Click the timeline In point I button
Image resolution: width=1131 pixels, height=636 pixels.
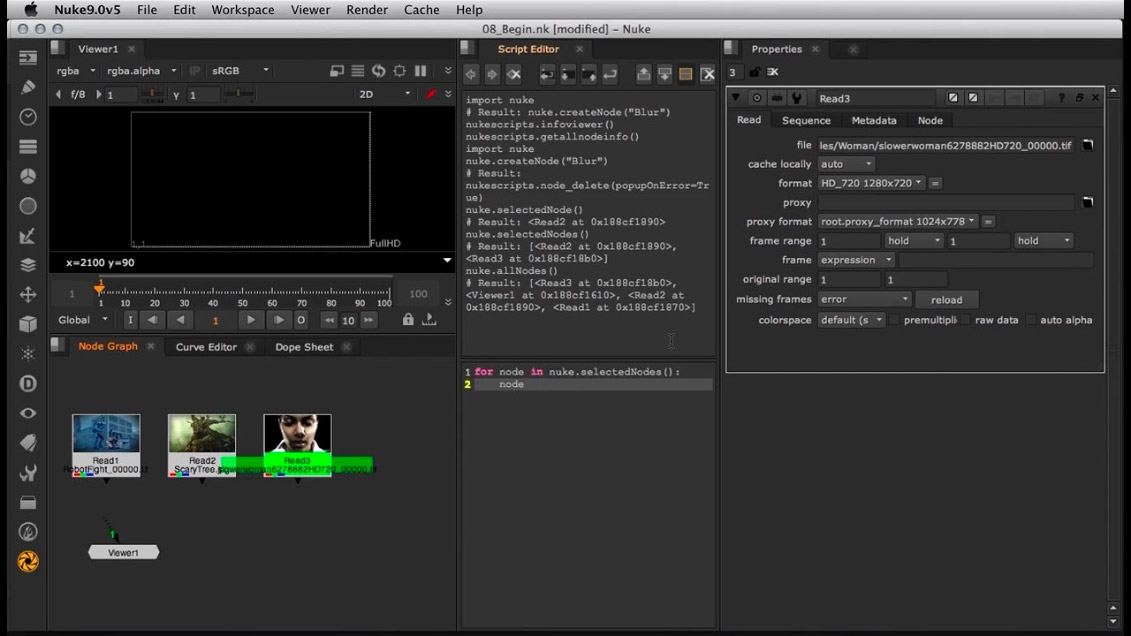130,319
